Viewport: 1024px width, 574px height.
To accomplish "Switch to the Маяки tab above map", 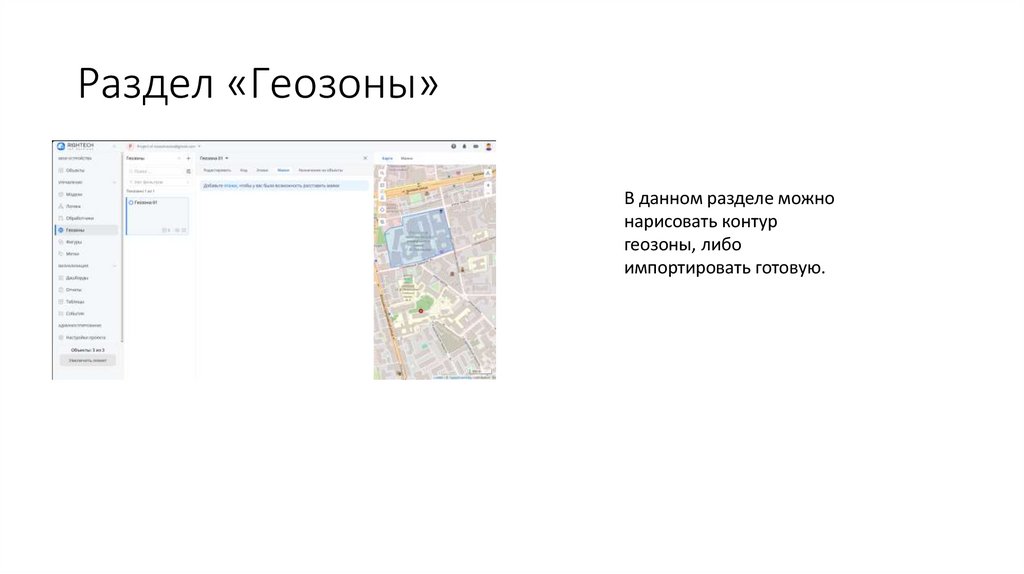I will [x=407, y=159].
